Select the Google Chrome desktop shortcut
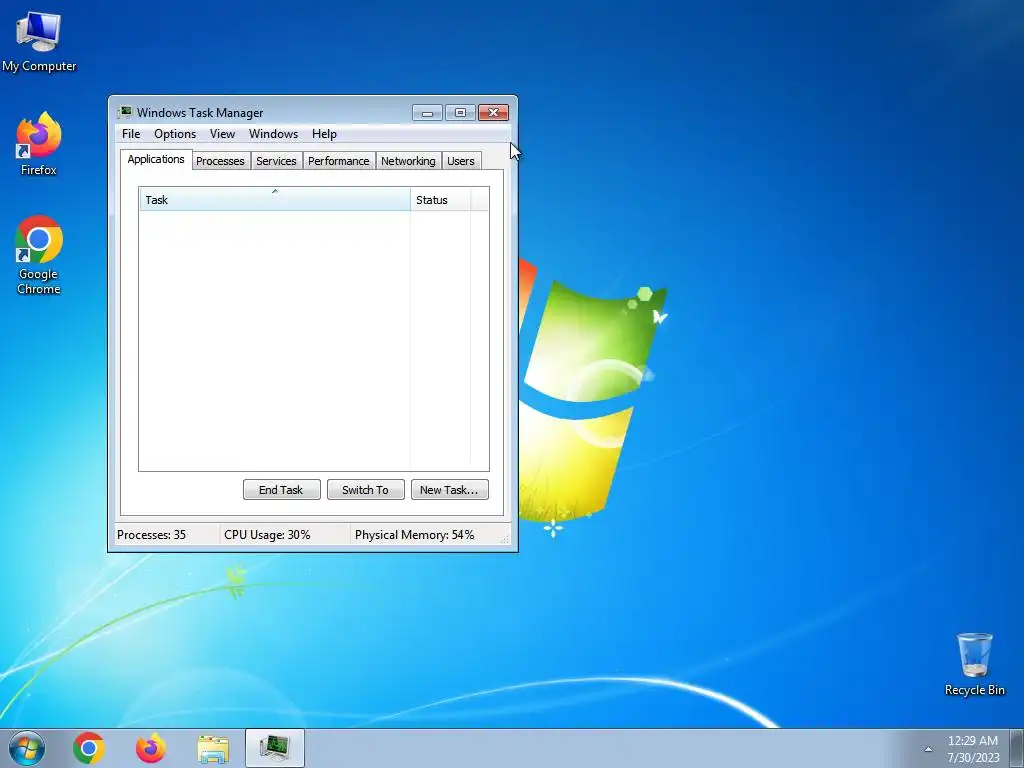This screenshot has width=1024, height=768. point(39,255)
